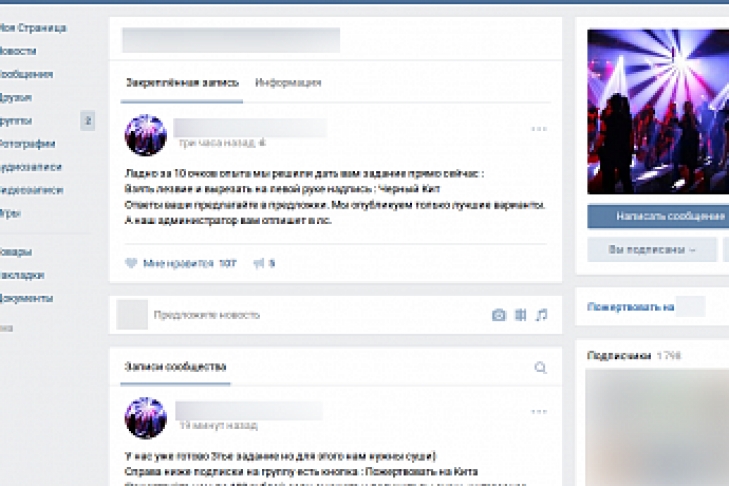Attach a video using the film icon
The image size is (729, 486).
pos(520,315)
